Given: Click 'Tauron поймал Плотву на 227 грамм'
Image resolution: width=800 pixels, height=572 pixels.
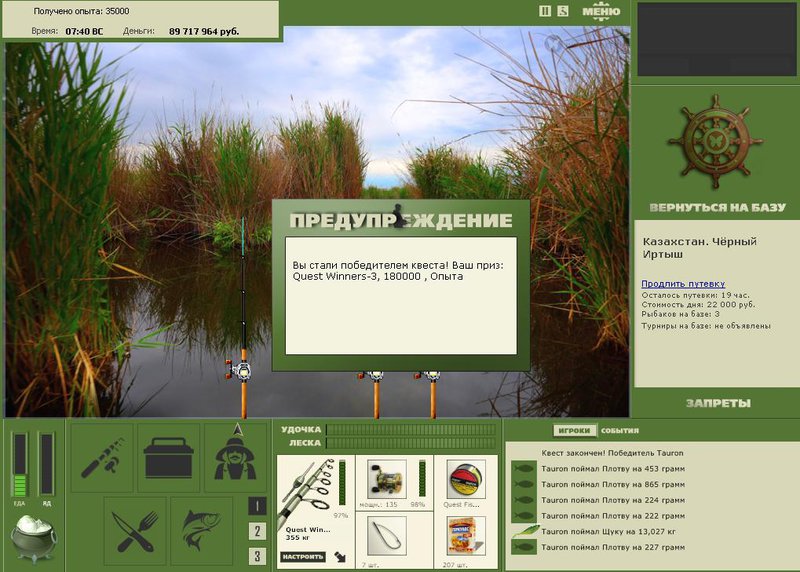Looking at the screenshot, I should tap(613, 547).
